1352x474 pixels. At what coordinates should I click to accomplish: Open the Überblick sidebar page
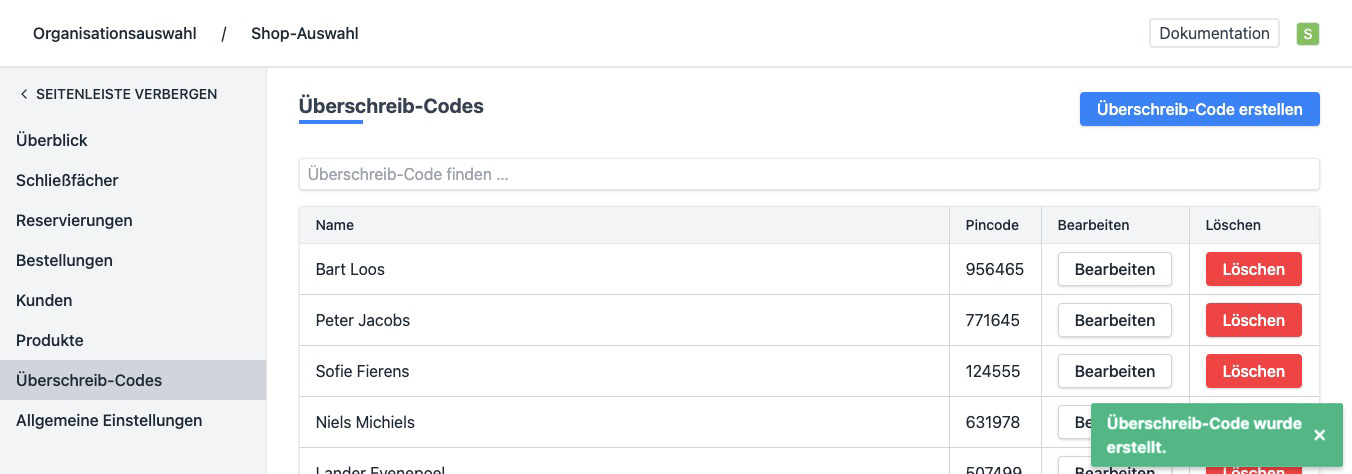[x=52, y=141]
